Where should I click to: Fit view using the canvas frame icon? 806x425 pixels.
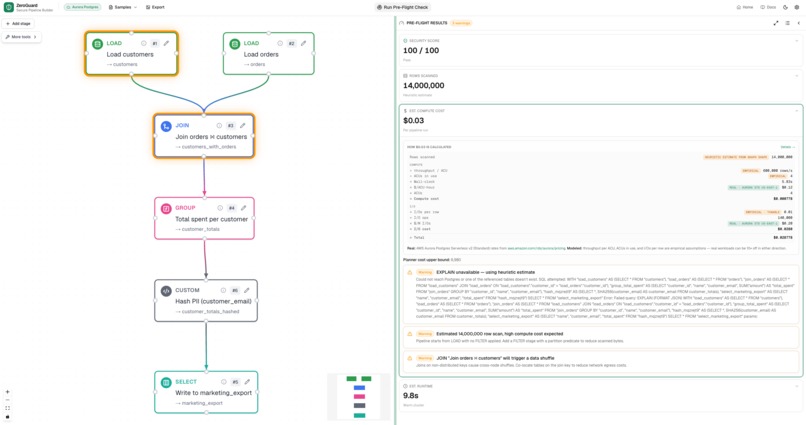7,408
